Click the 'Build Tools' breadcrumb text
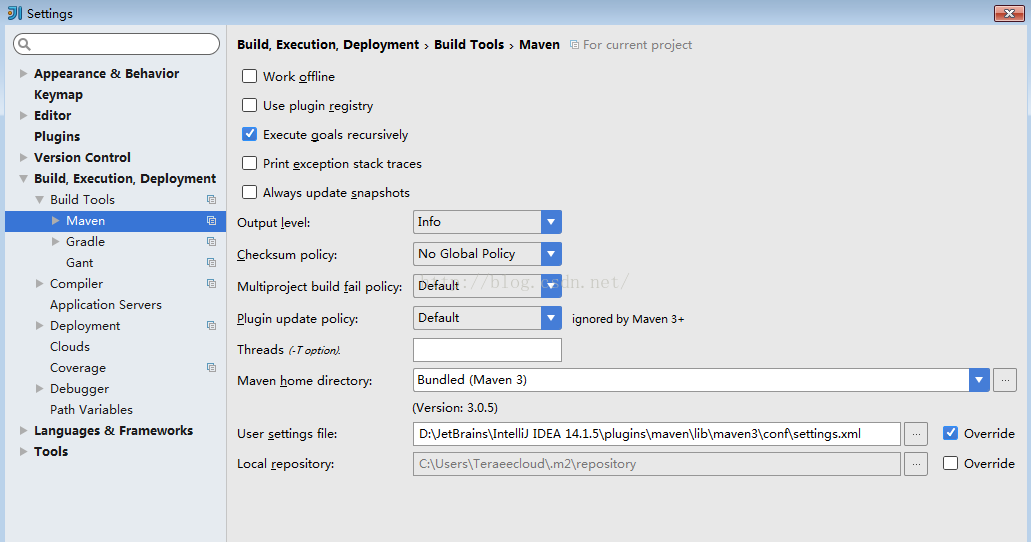This screenshot has height=542, width=1031. (469, 45)
